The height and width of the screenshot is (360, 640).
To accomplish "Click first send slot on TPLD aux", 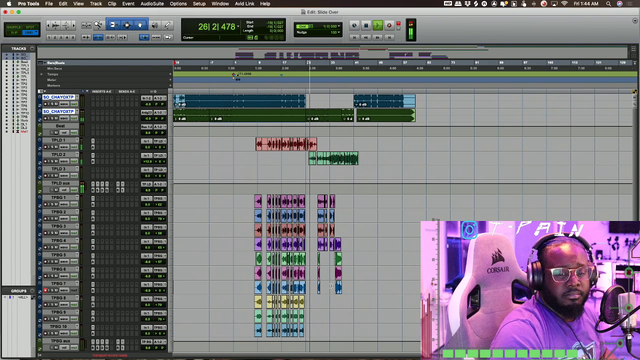I will pyautogui.click(x=118, y=184).
